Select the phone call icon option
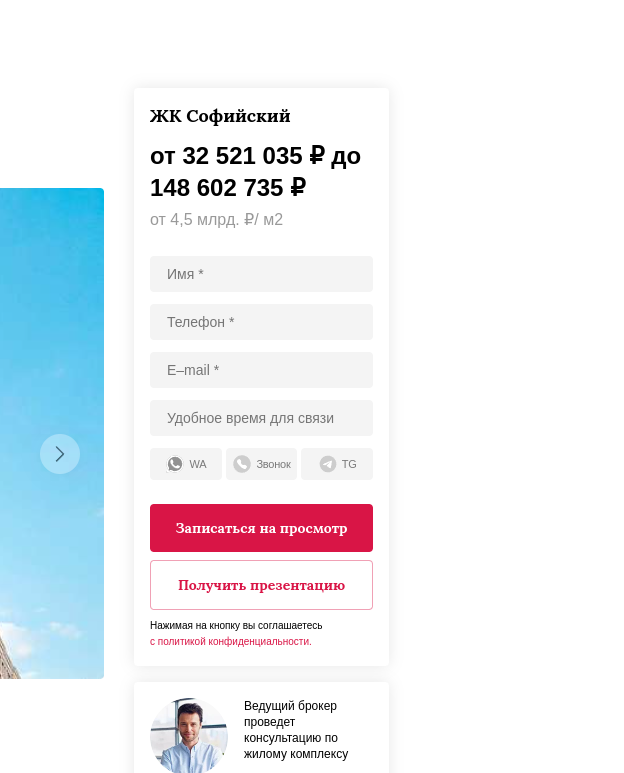This screenshot has height=773, width=624. (x=242, y=464)
